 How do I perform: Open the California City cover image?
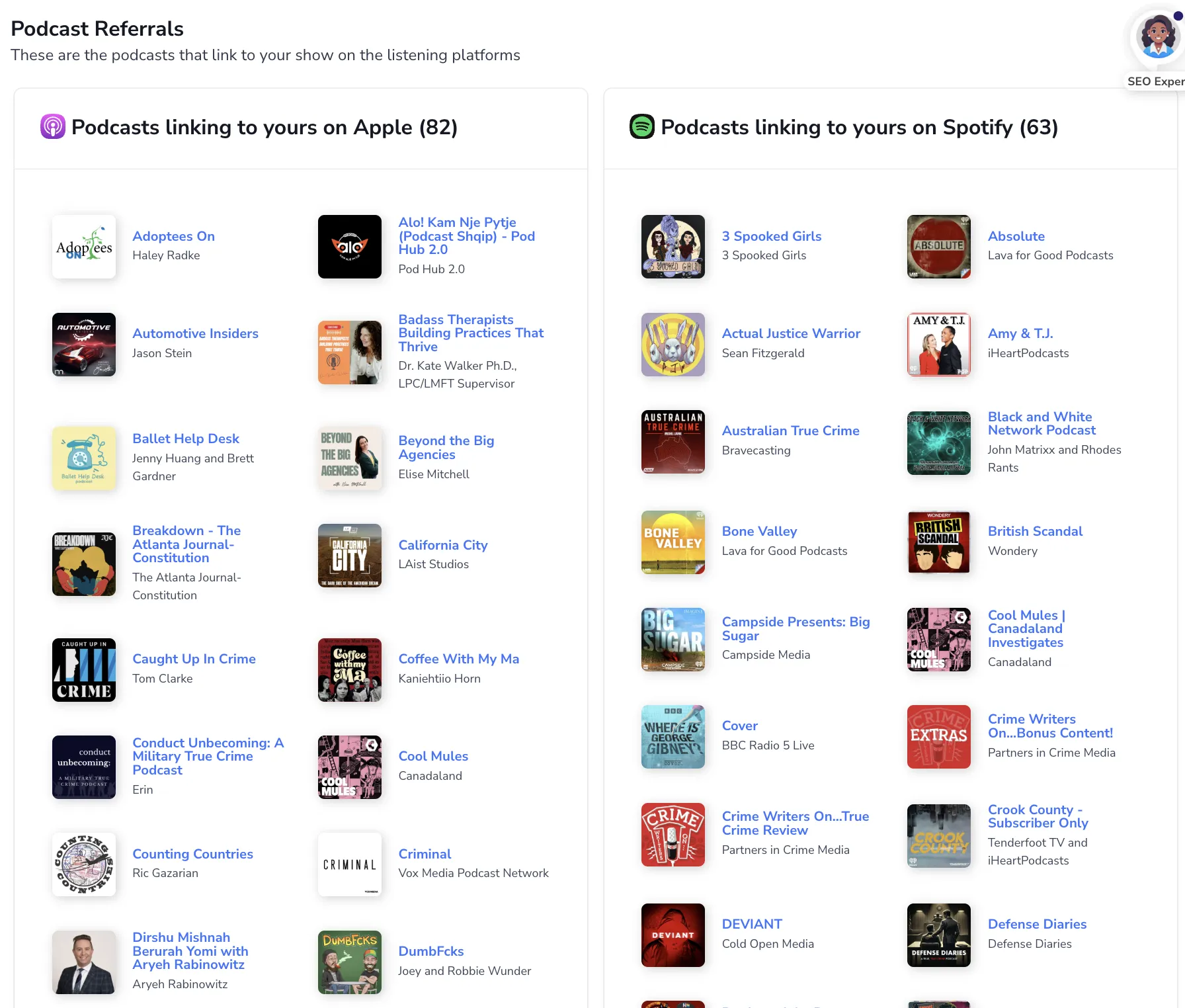point(350,556)
